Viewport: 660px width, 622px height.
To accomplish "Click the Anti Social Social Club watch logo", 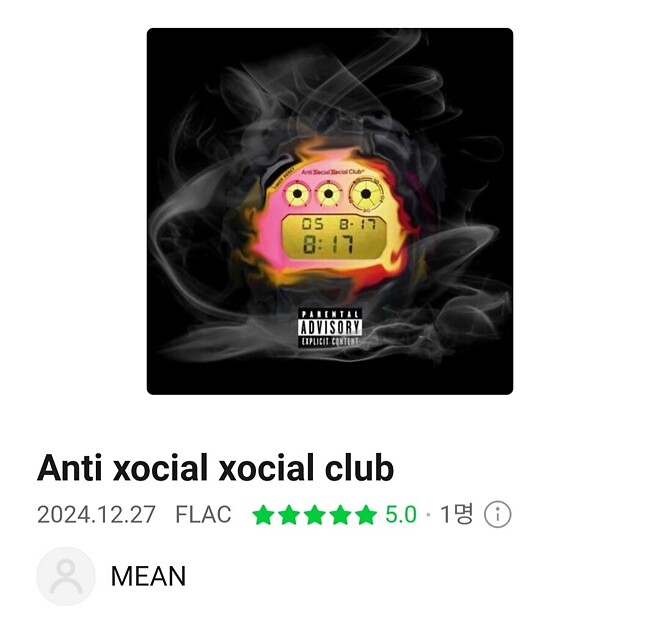I will click(x=333, y=171).
